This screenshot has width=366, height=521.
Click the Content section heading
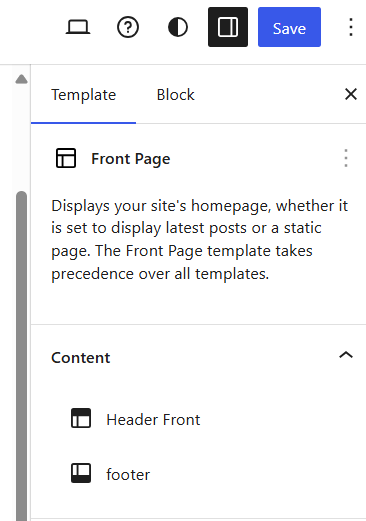point(80,358)
